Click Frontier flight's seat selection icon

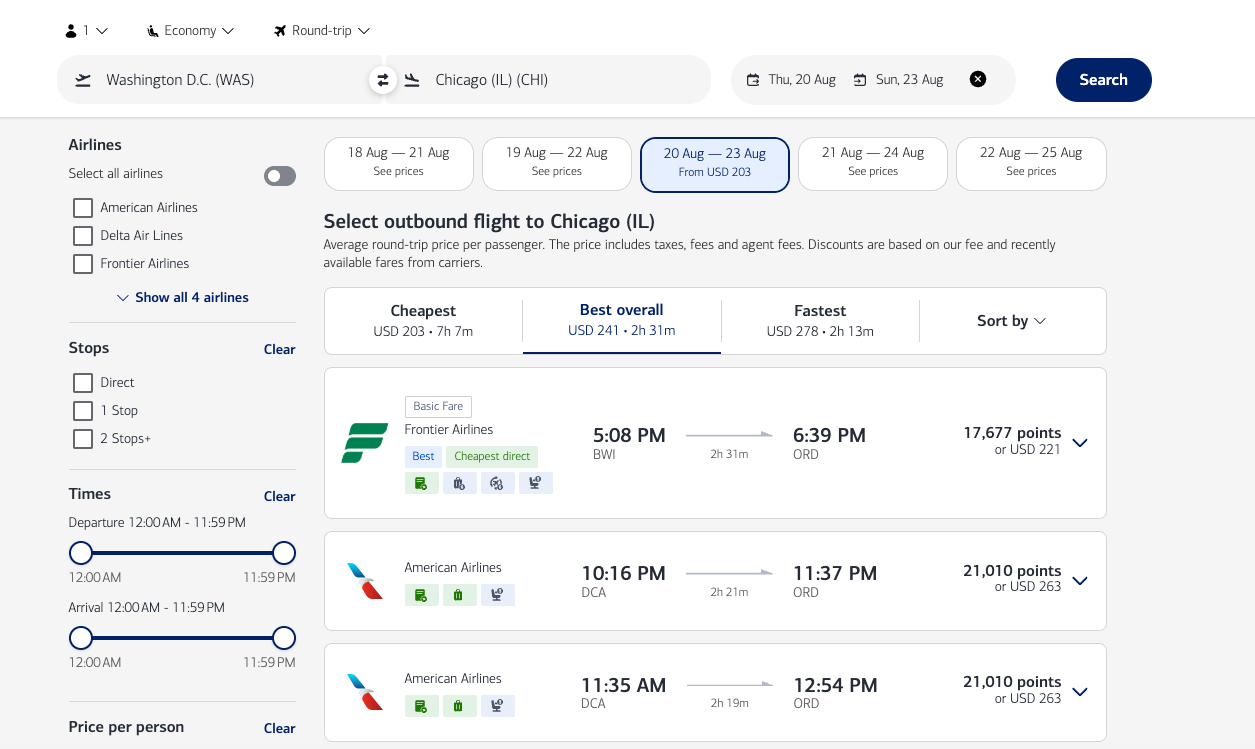535,483
